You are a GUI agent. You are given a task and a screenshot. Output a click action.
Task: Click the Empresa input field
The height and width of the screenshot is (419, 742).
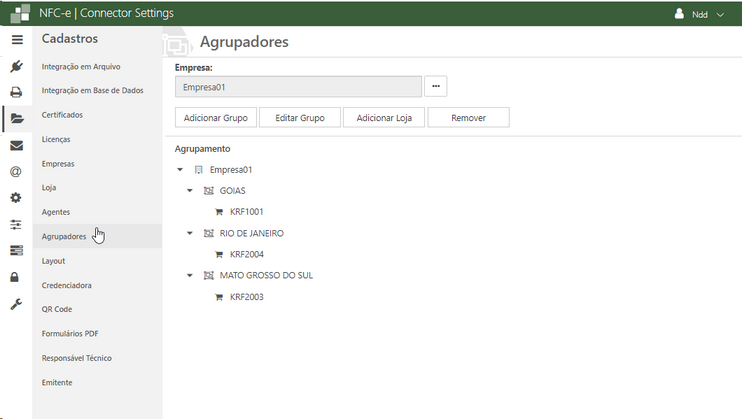point(298,87)
